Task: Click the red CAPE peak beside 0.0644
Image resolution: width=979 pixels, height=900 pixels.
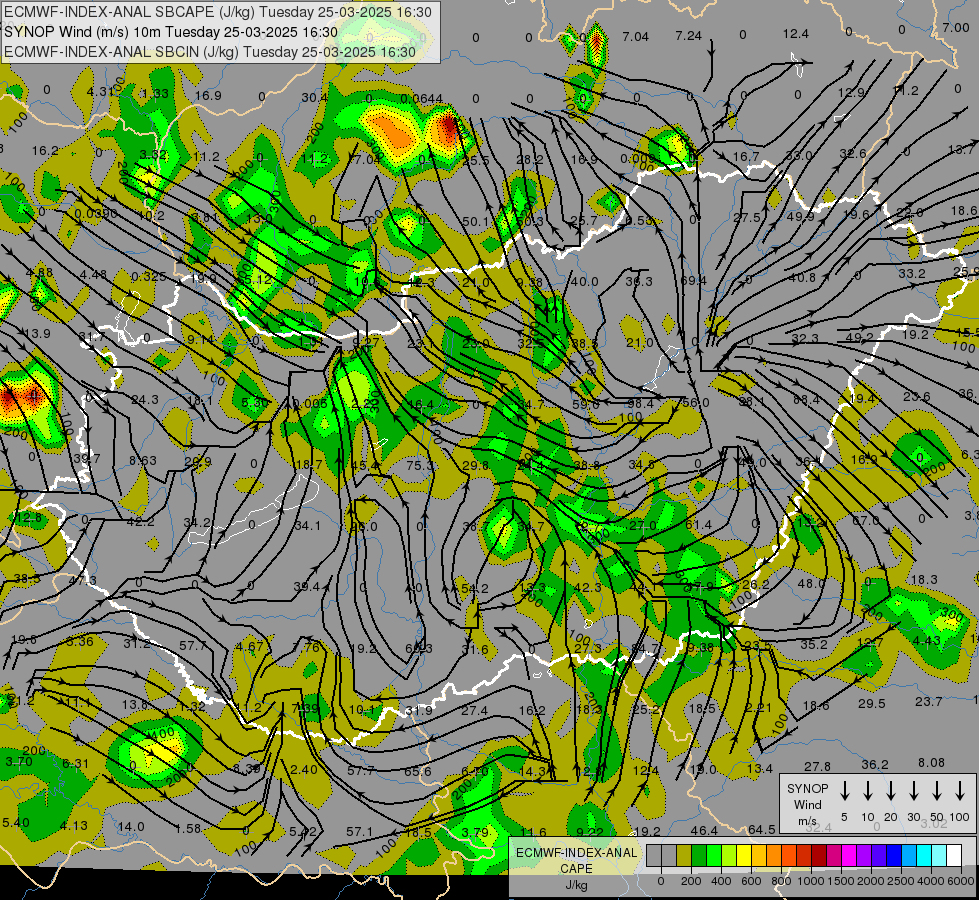Action: [450, 128]
